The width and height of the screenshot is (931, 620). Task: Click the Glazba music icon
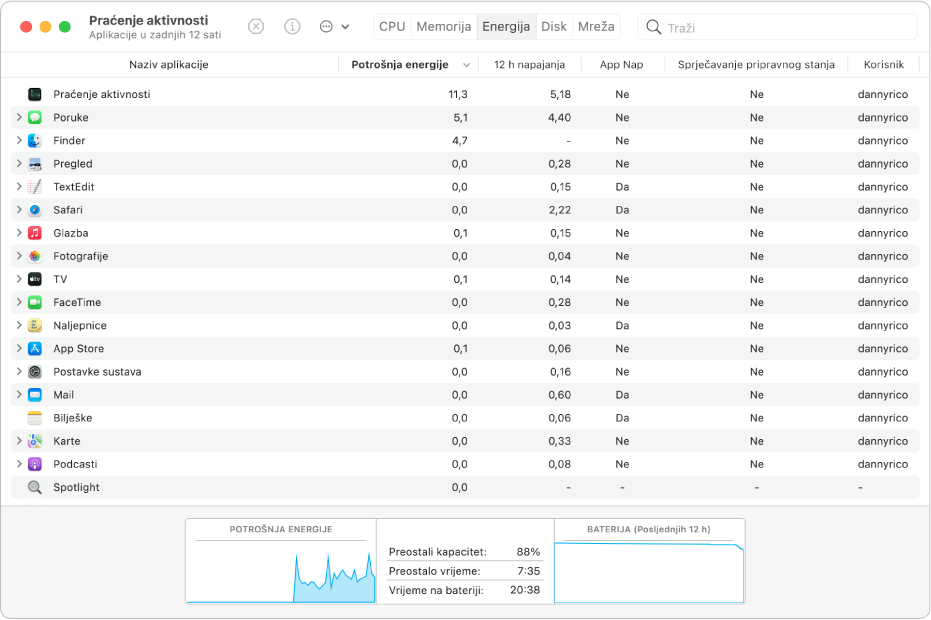[x=35, y=233]
